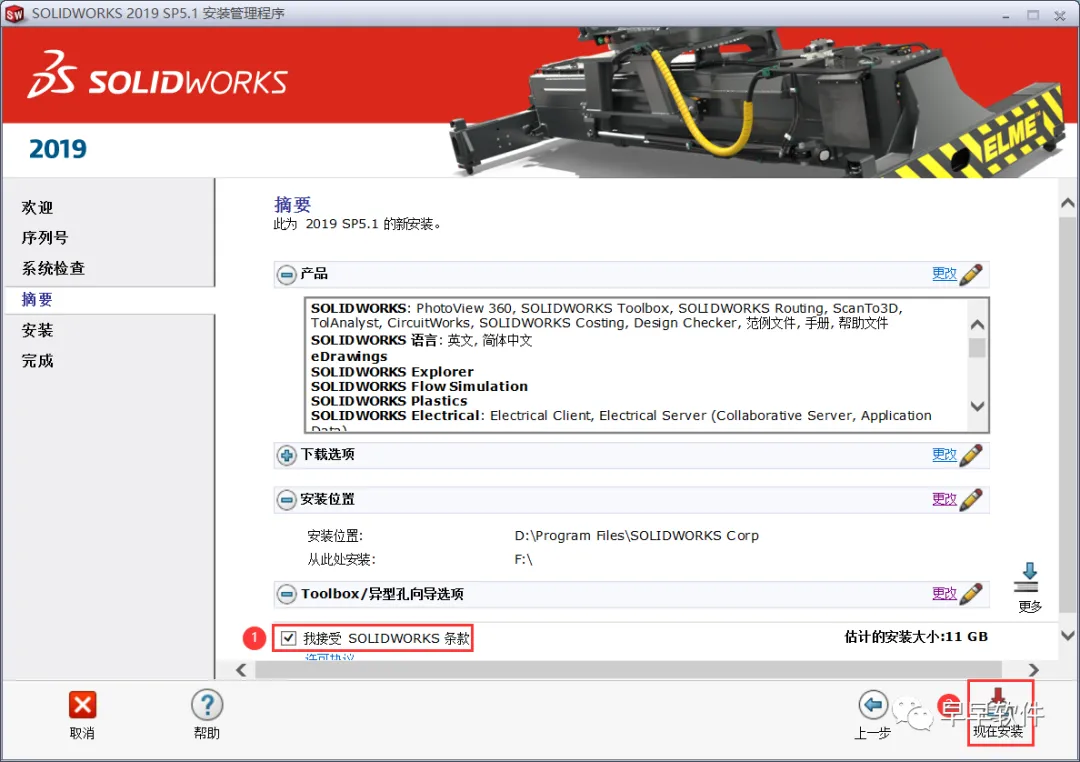
Task: Collapse the 产品 section
Action: 287,275
